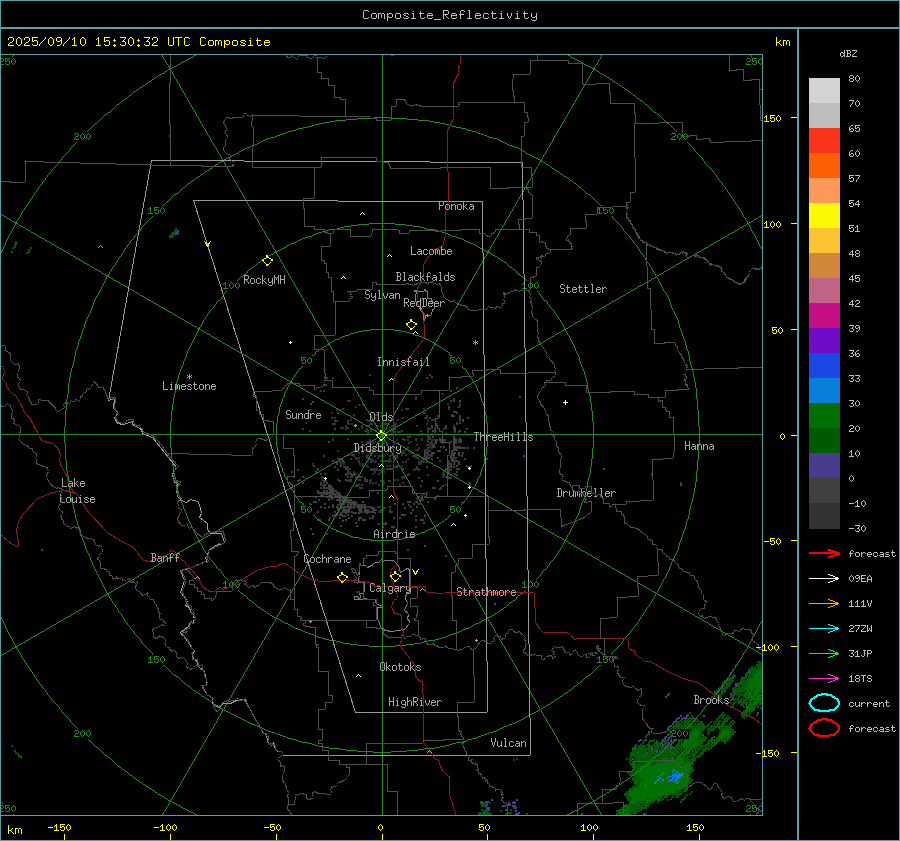Screen dimensions: 900x841
Task: Click the orange 111V arrow legend icon
Action: 824,603
